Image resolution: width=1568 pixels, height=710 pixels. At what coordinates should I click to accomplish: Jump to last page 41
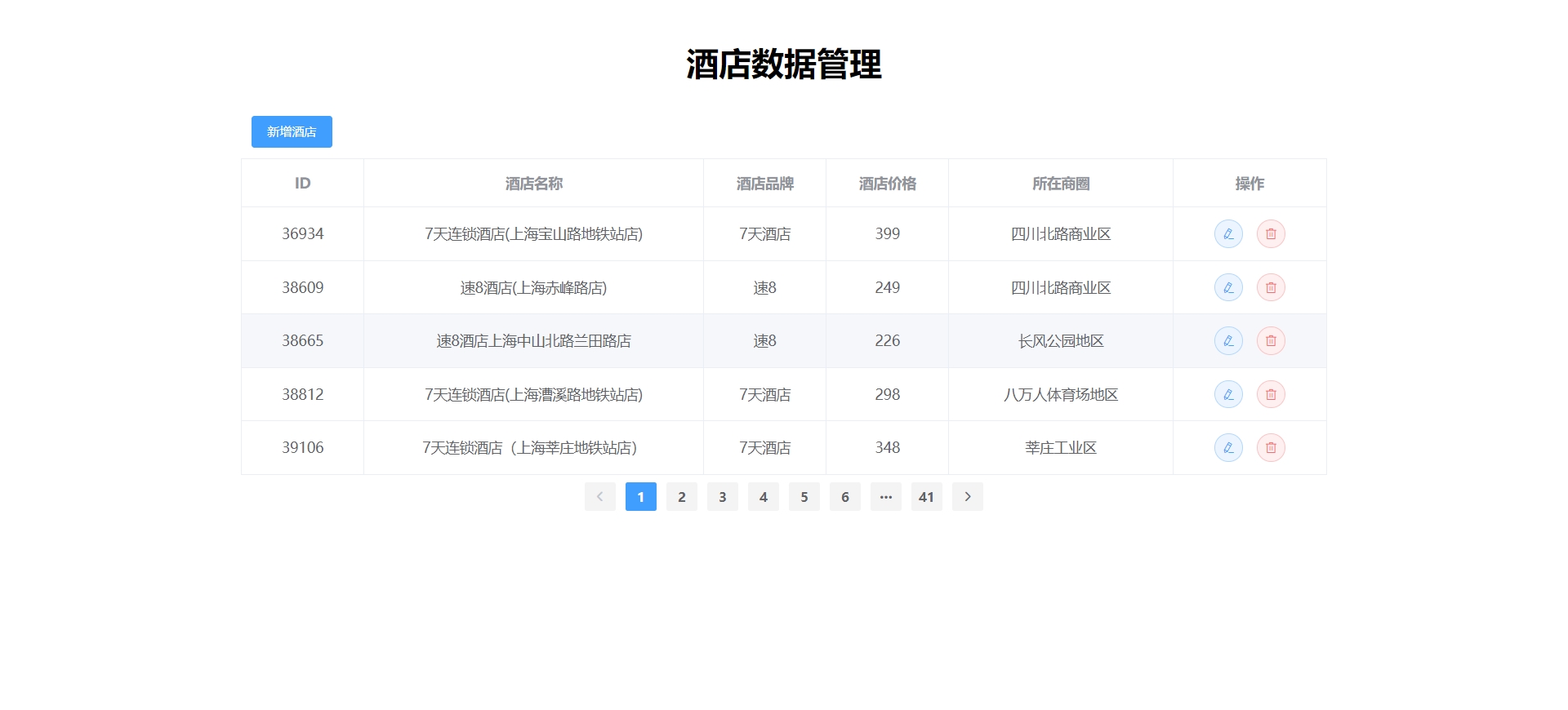coord(927,497)
